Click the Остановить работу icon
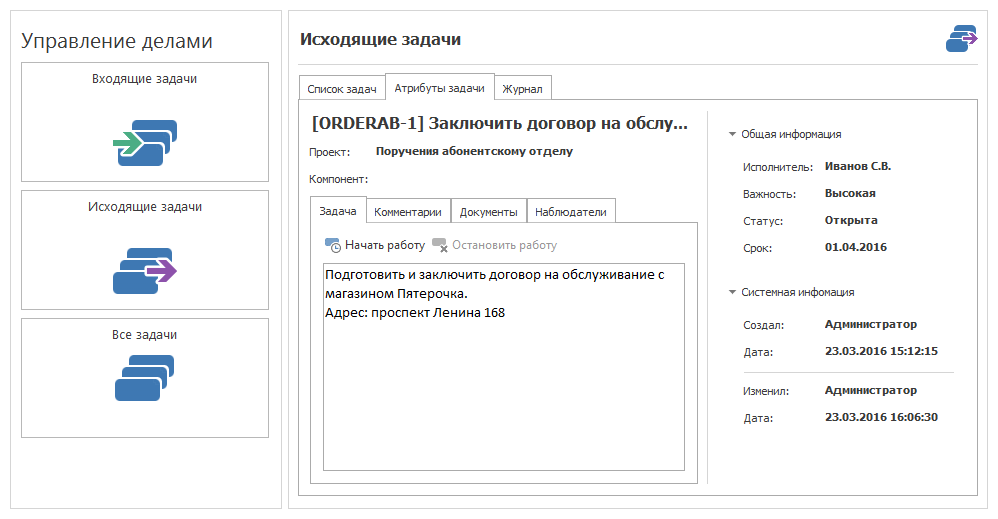Image resolution: width=998 pixels, height=519 pixels. click(440, 245)
